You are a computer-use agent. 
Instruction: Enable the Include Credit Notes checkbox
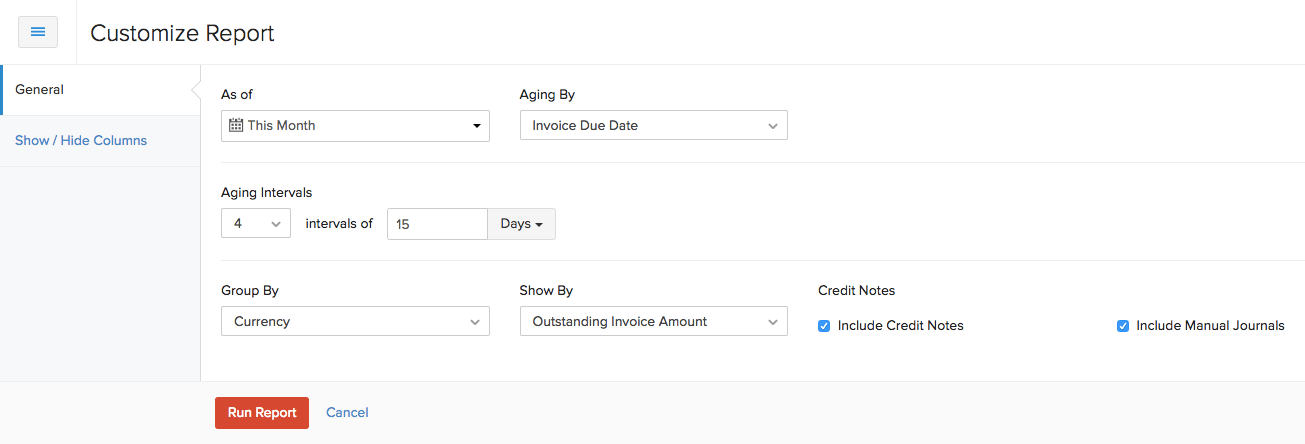824,326
